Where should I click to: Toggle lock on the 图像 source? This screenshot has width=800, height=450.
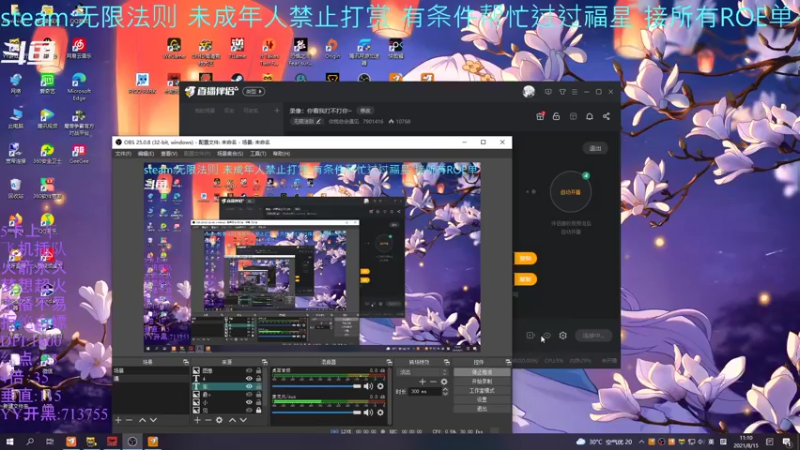[x=259, y=371]
